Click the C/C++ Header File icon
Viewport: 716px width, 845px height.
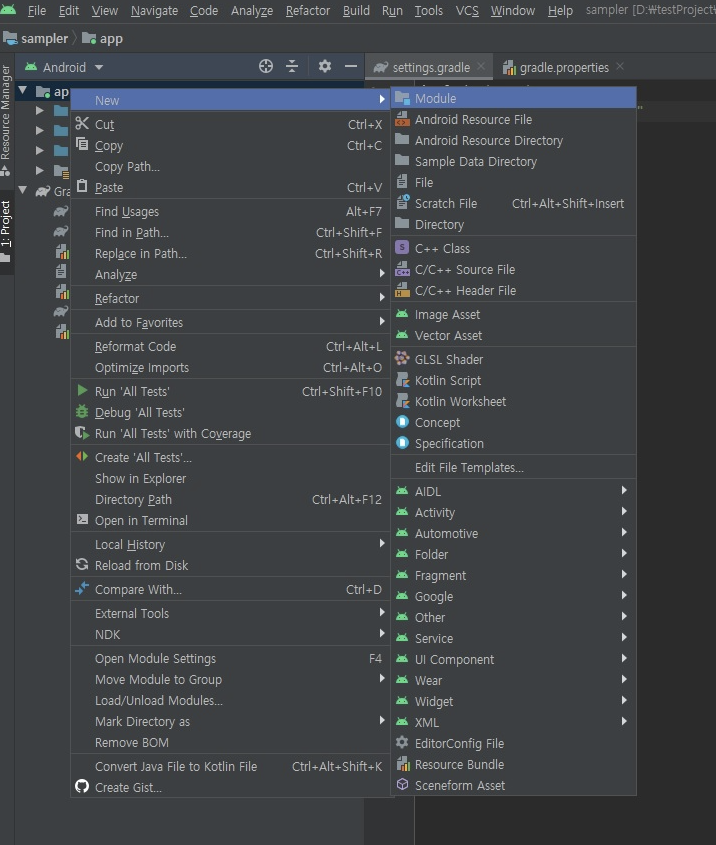pyautogui.click(x=402, y=290)
